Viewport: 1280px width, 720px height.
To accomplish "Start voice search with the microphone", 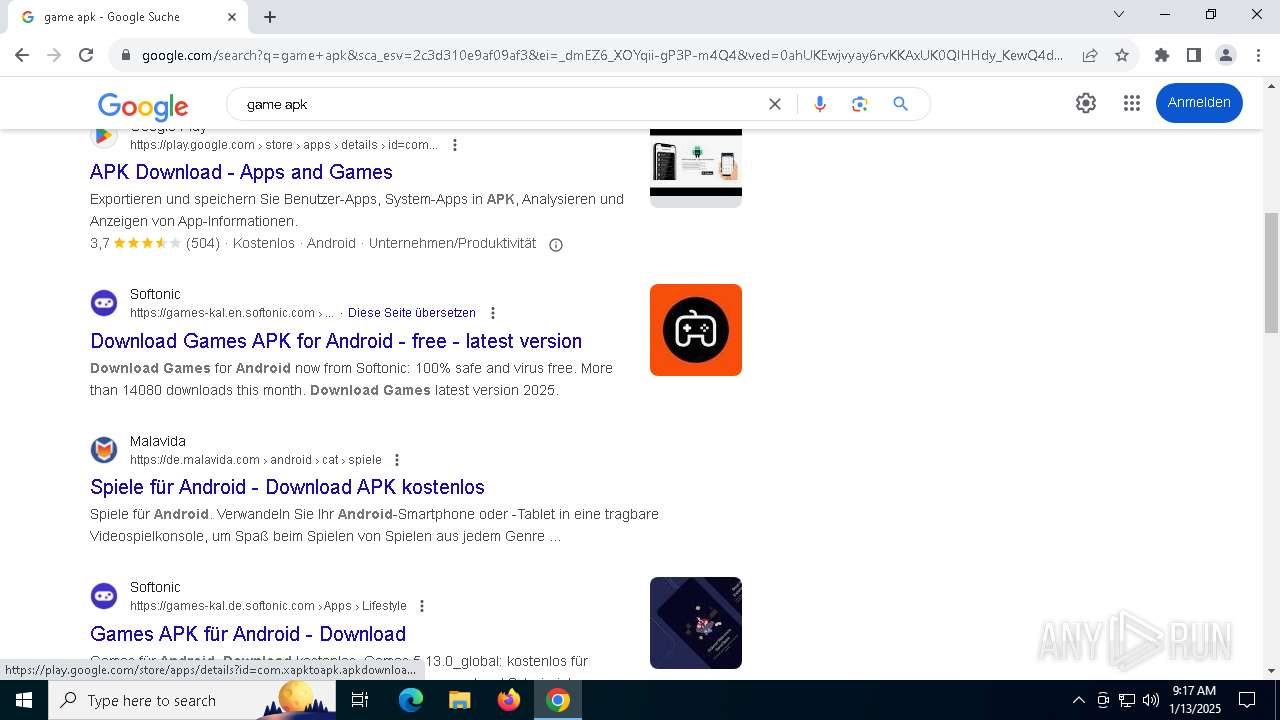I will [x=820, y=104].
